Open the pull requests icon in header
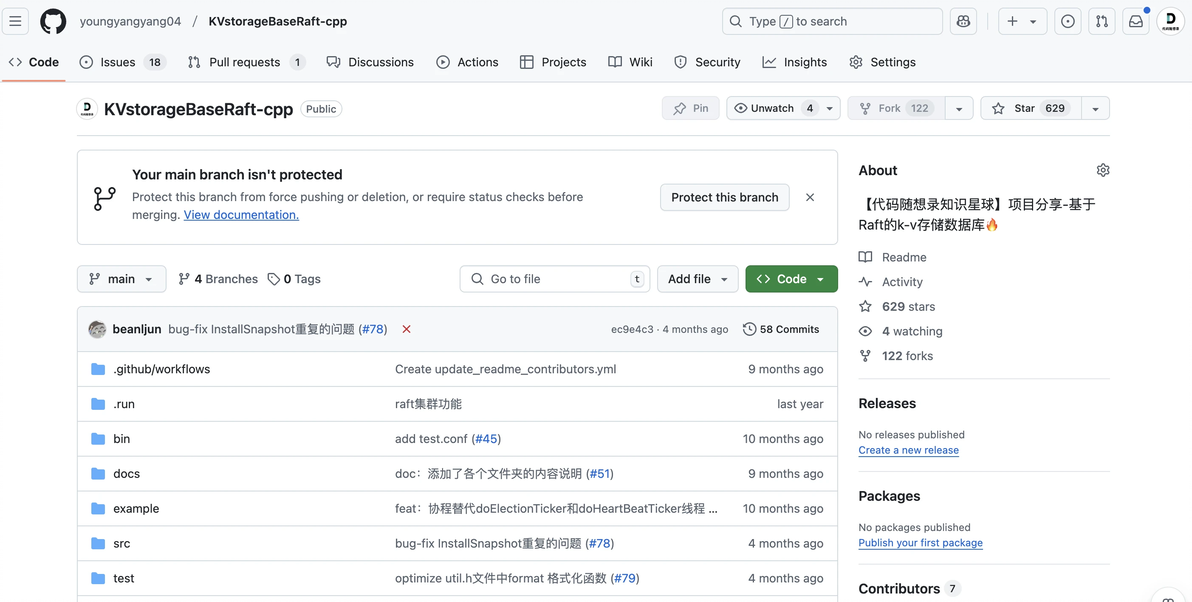The height and width of the screenshot is (602, 1192). click(1102, 21)
